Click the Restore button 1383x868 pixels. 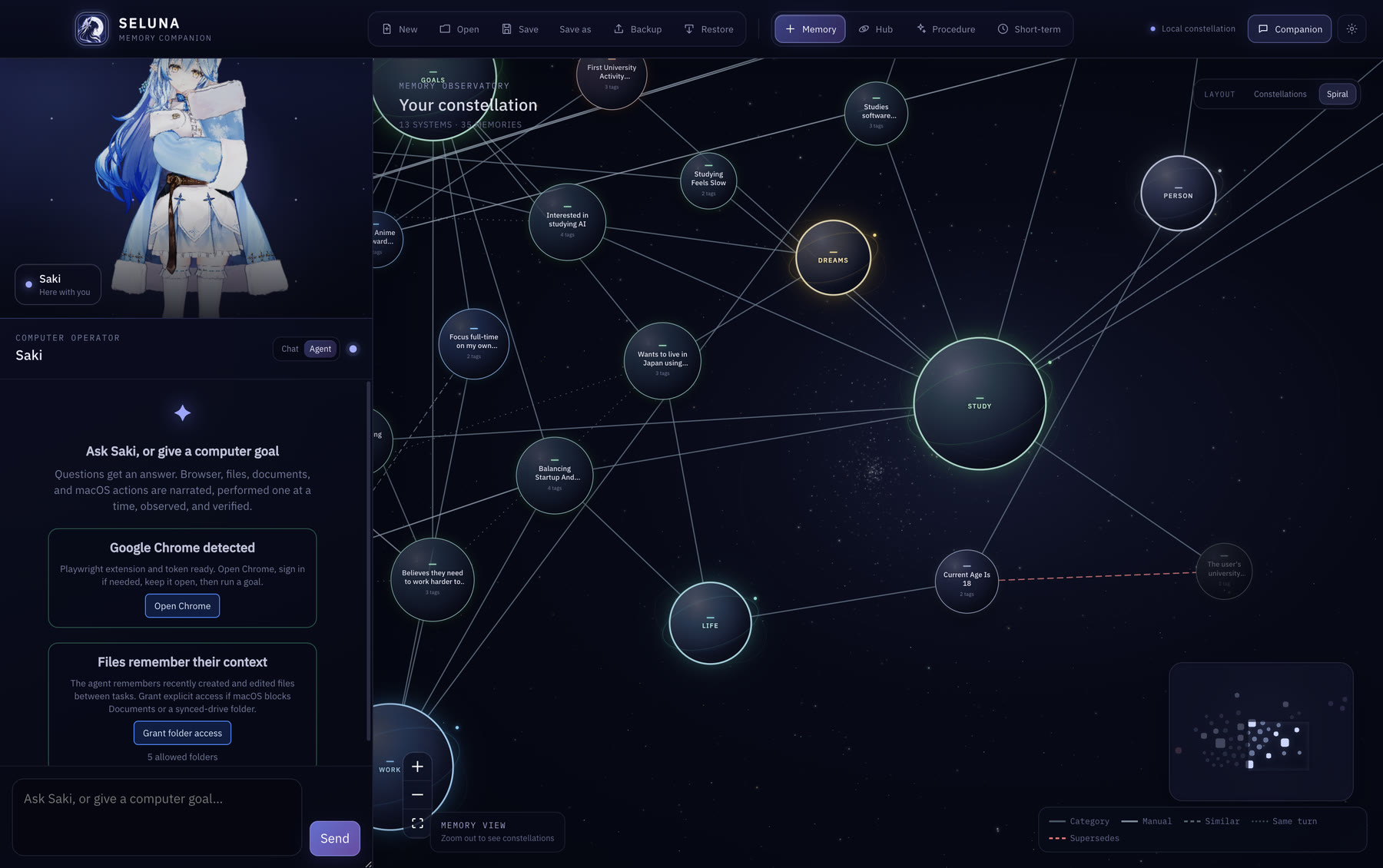pyautogui.click(x=708, y=29)
